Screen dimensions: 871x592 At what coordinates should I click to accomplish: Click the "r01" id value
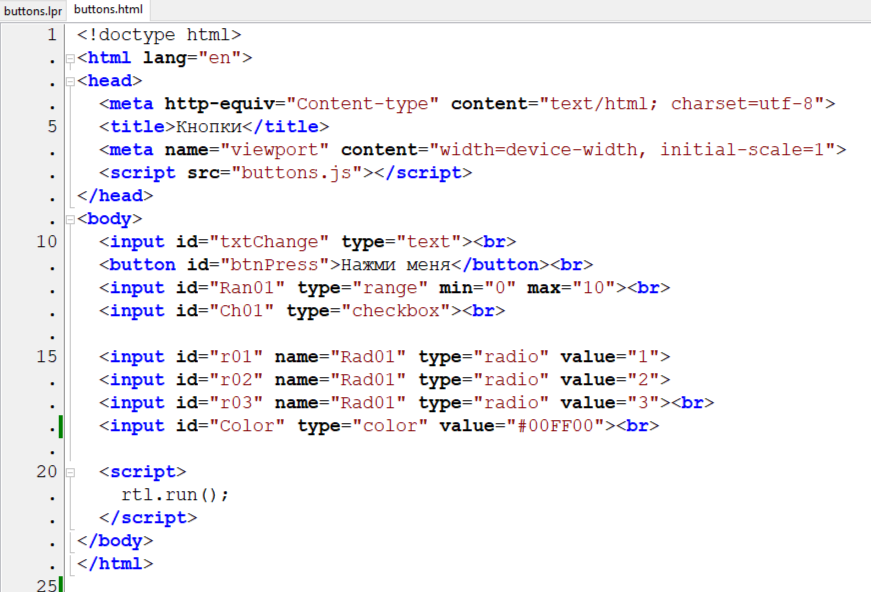[236, 357]
